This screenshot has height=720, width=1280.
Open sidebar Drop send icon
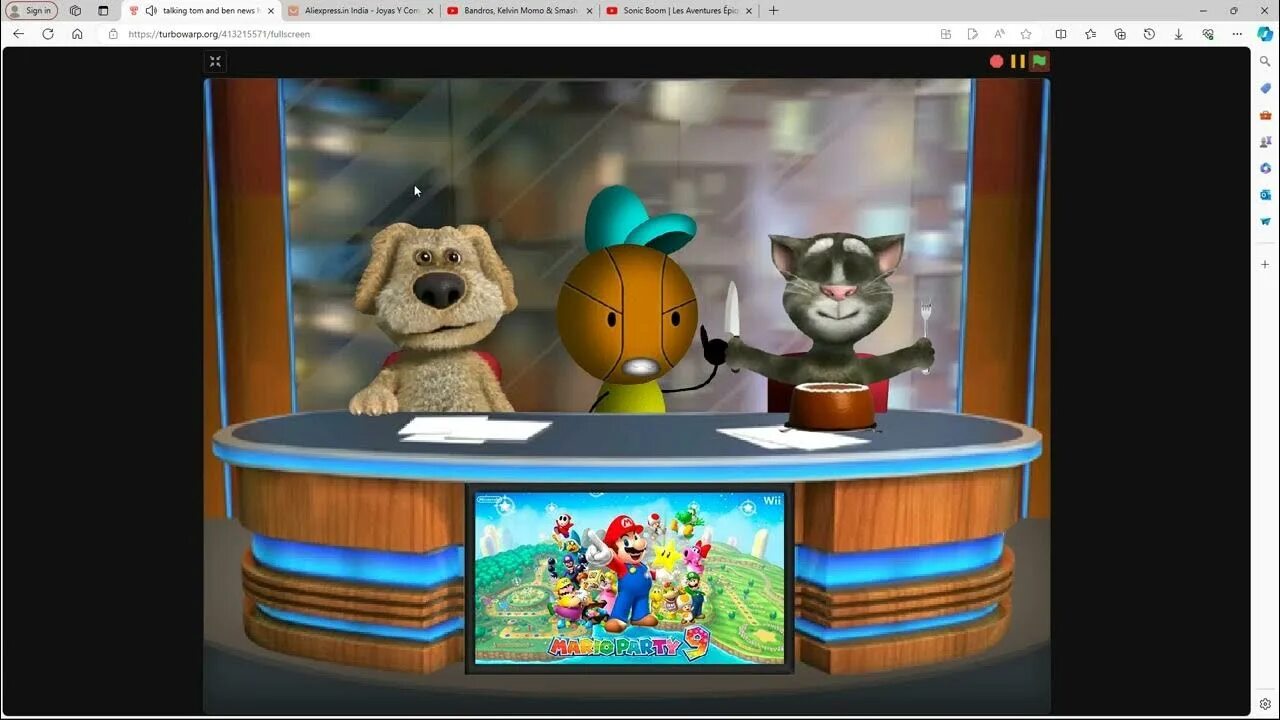(x=1265, y=221)
